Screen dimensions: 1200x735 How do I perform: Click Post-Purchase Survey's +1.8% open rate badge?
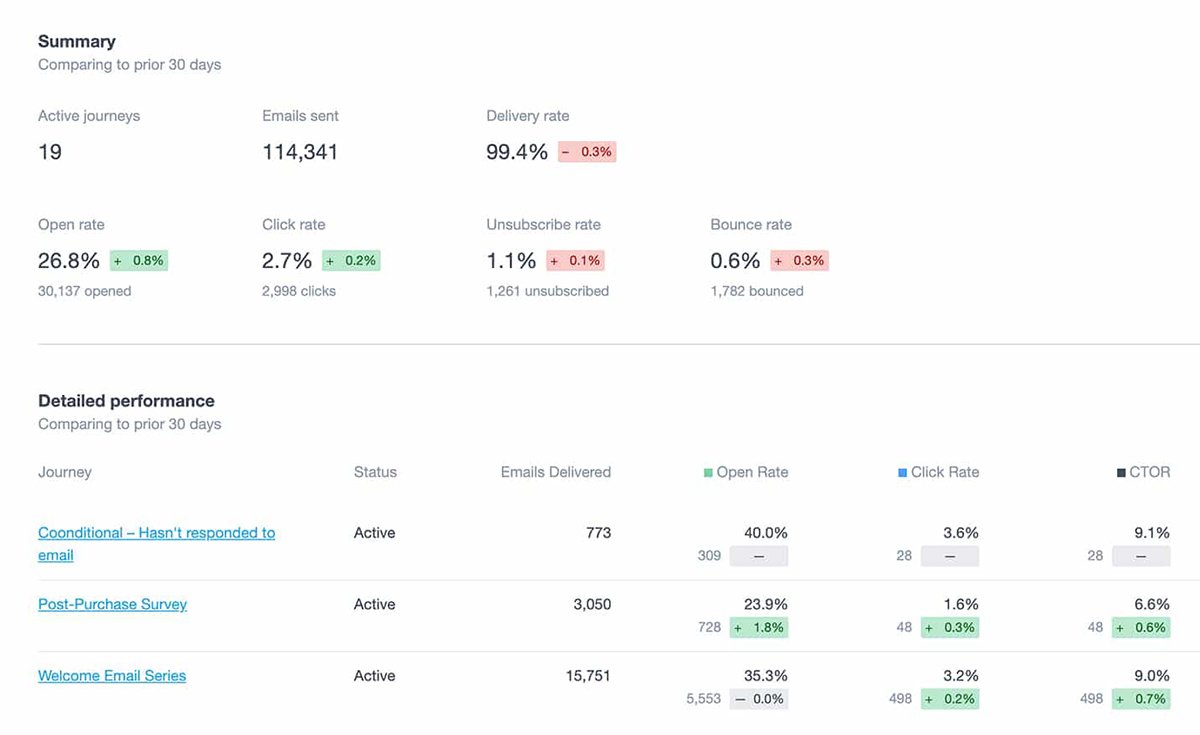point(758,628)
